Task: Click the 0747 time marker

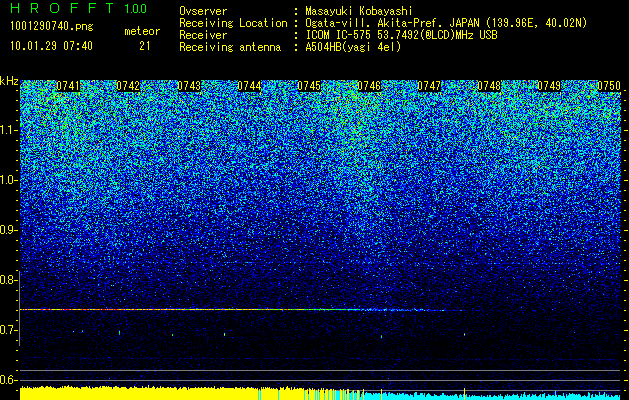Action: [429, 86]
